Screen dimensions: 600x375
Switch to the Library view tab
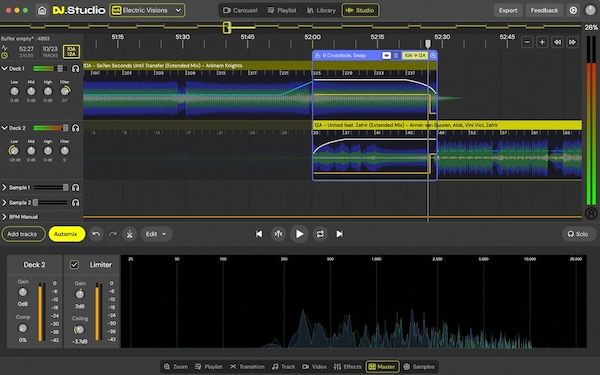321,10
